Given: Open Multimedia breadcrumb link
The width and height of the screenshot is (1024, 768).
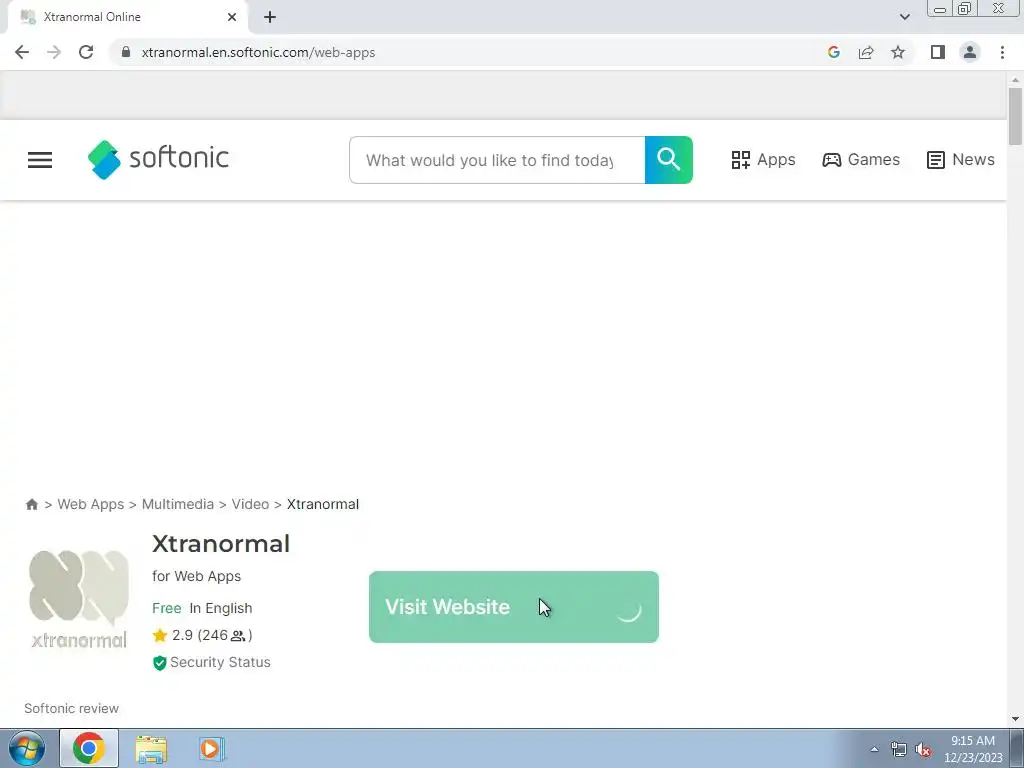Looking at the screenshot, I should click(178, 504).
